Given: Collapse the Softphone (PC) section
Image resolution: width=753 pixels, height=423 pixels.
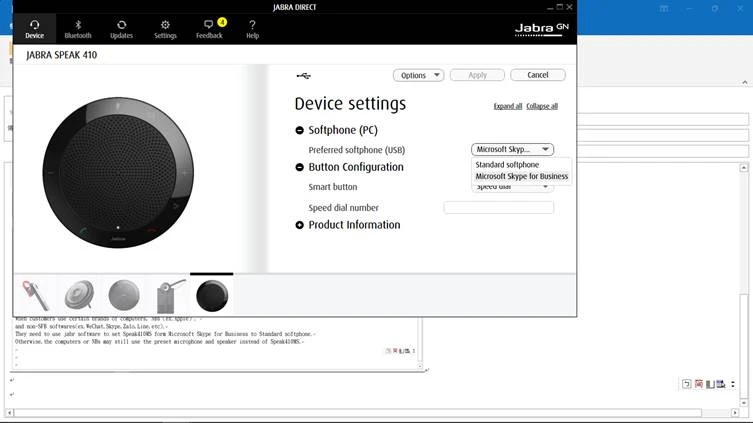Looking at the screenshot, I should click(300, 130).
